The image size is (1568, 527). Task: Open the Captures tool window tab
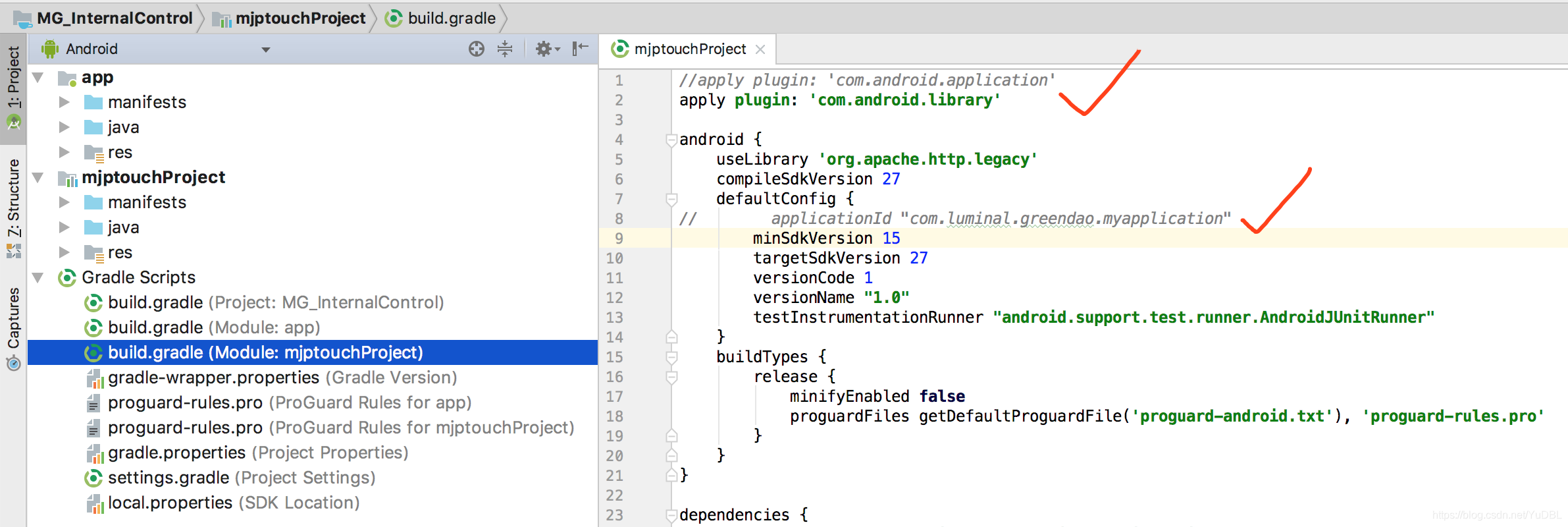pos(13,329)
